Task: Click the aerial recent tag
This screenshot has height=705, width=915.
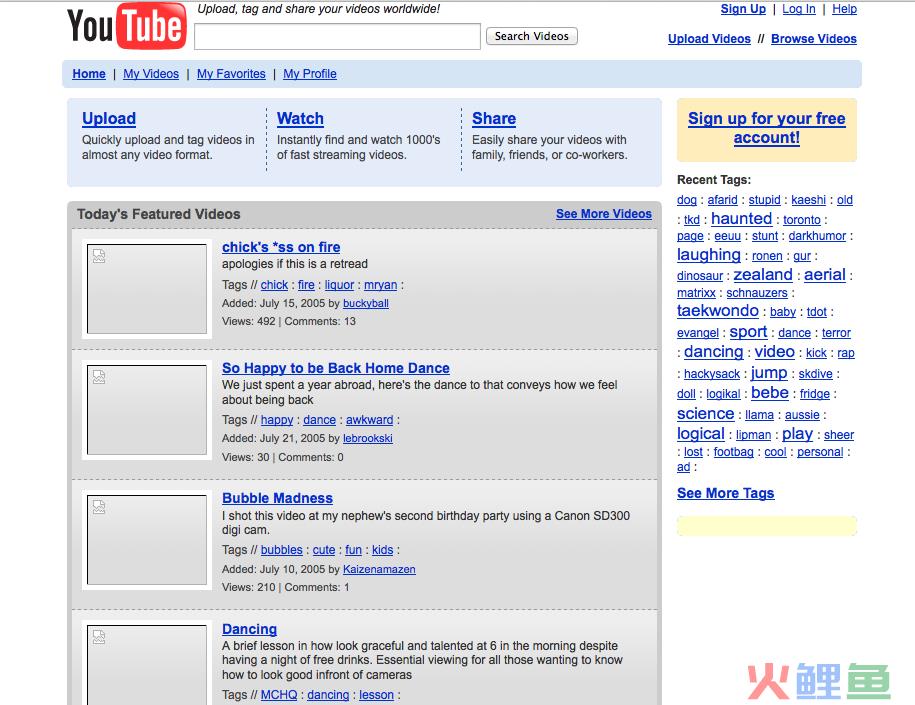Action: 825,274
